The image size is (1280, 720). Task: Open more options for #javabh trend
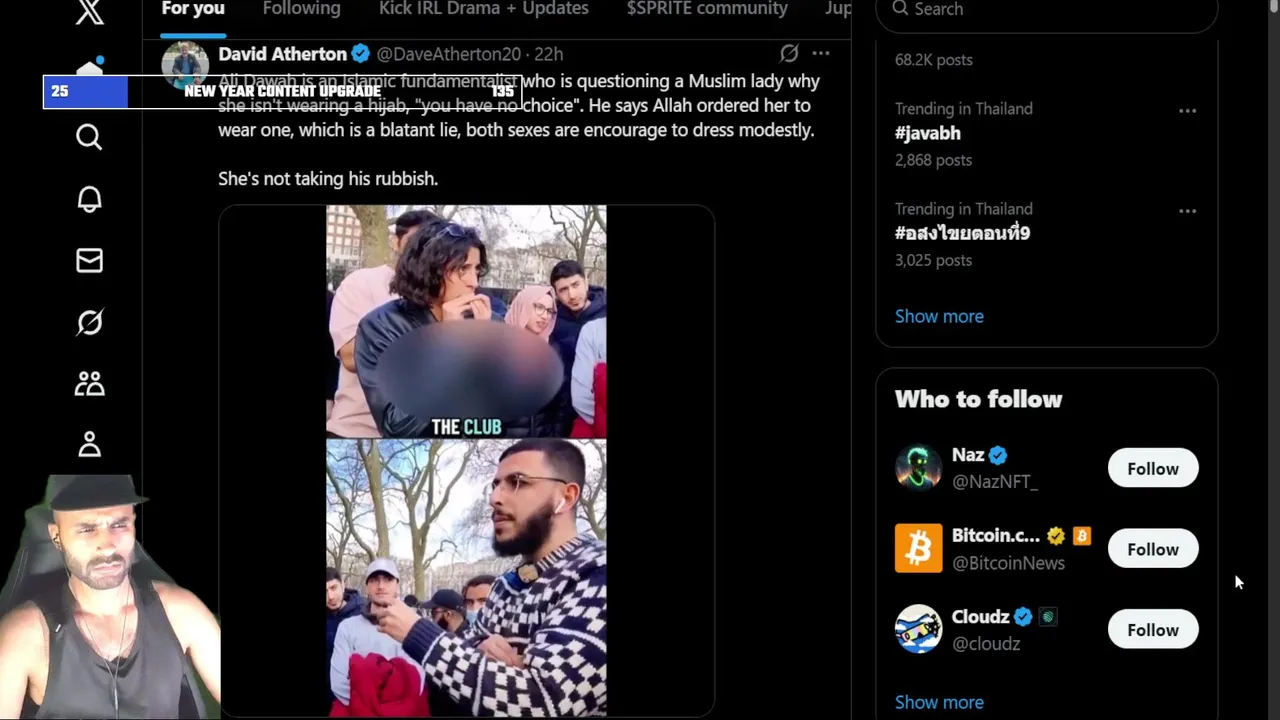pyautogui.click(x=1187, y=110)
